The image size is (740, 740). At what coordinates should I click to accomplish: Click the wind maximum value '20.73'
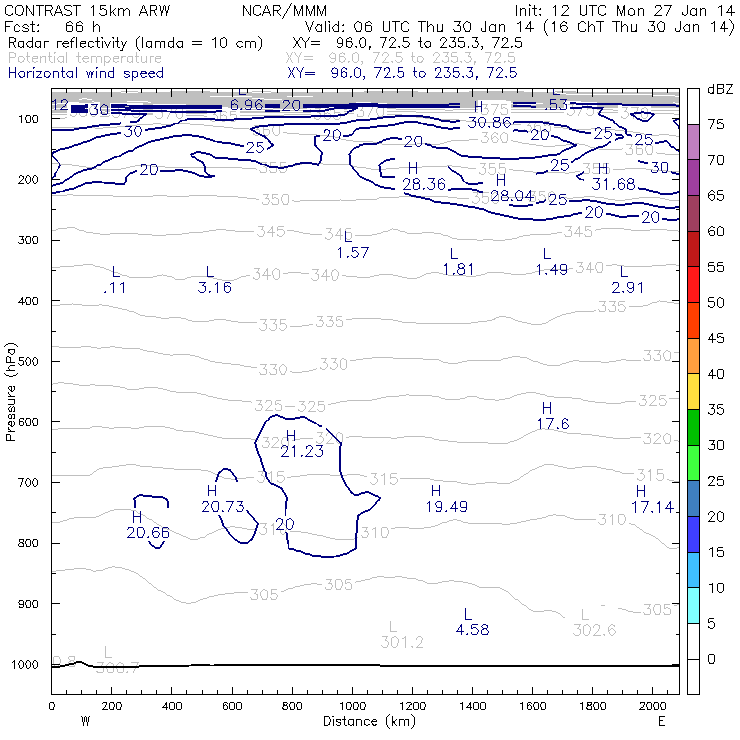pos(223,507)
